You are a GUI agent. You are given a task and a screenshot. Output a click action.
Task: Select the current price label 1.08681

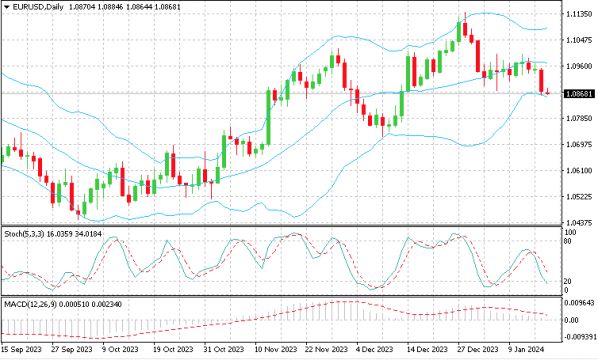(x=579, y=93)
